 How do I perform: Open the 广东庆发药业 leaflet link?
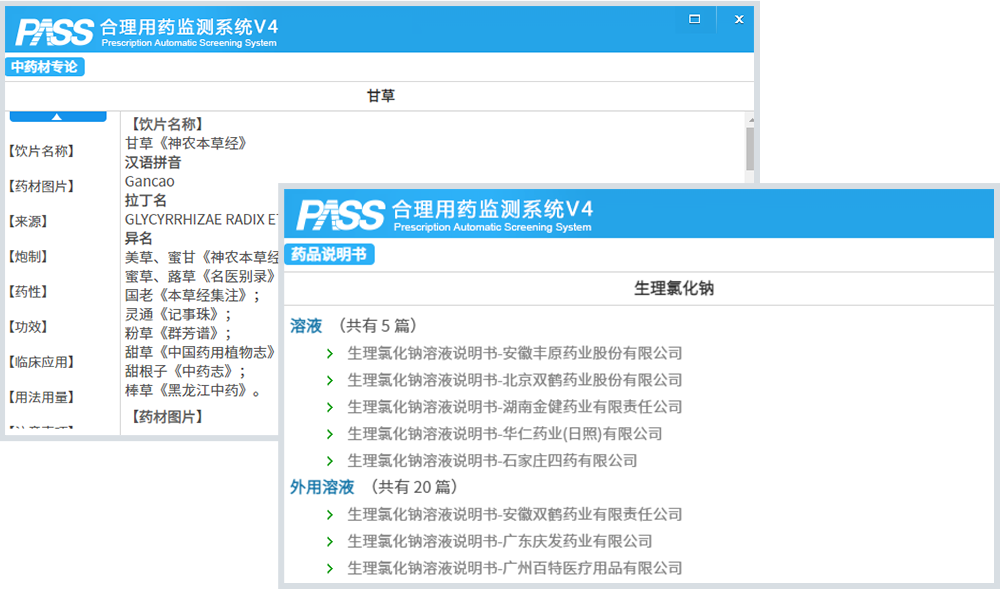pyautogui.click(x=499, y=541)
